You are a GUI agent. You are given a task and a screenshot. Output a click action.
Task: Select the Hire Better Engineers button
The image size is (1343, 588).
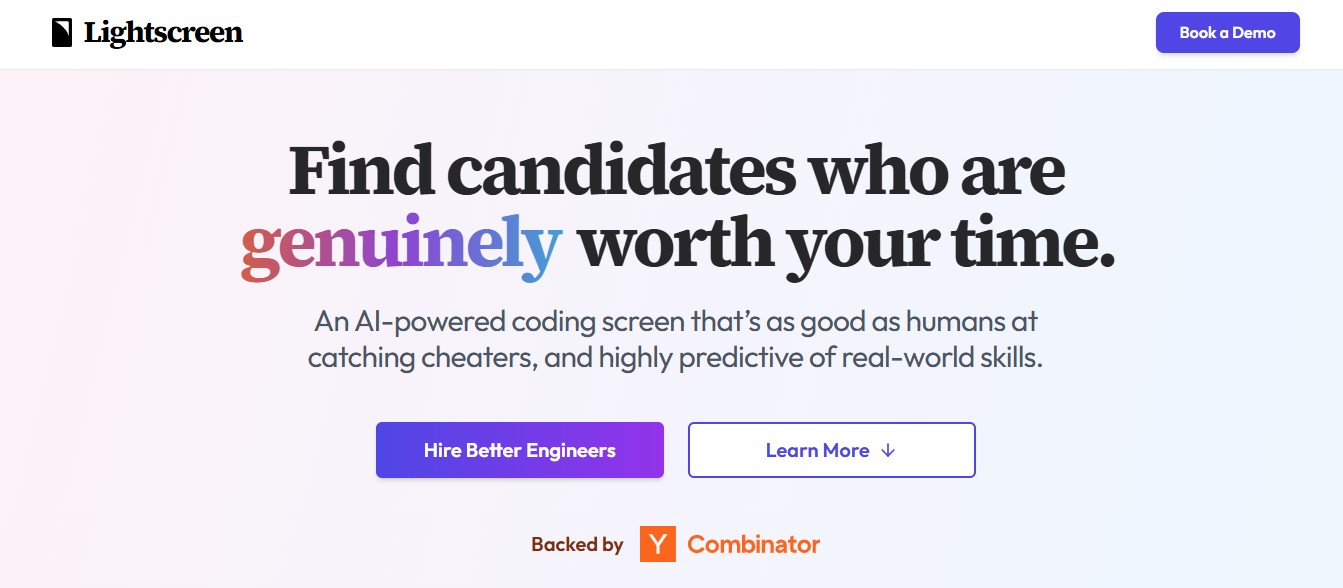[x=520, y=450]
